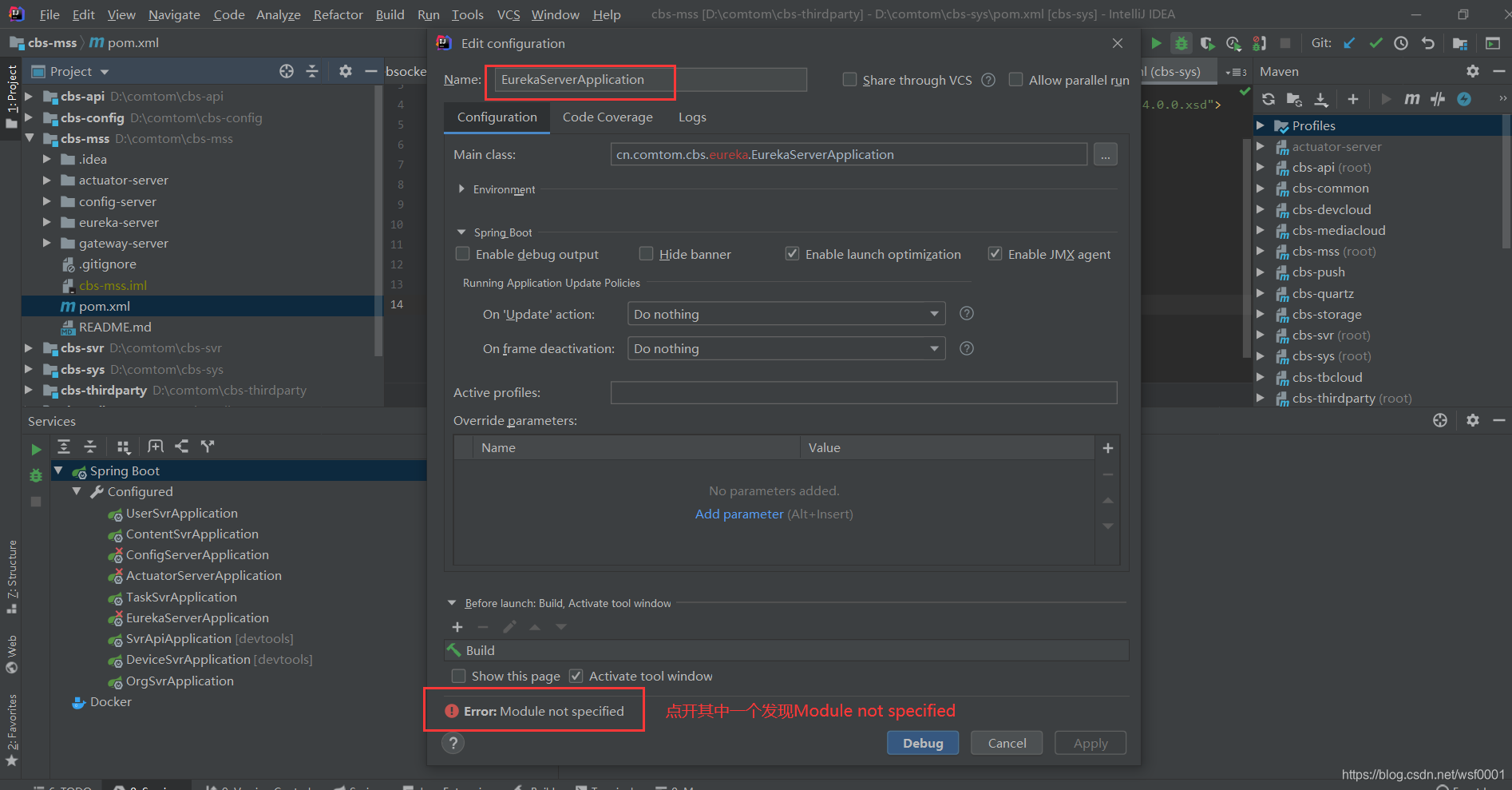Click the Group By icon in Services toolbar
The height and width of the screenshot is (790, 1512).
tap(123, 447)
